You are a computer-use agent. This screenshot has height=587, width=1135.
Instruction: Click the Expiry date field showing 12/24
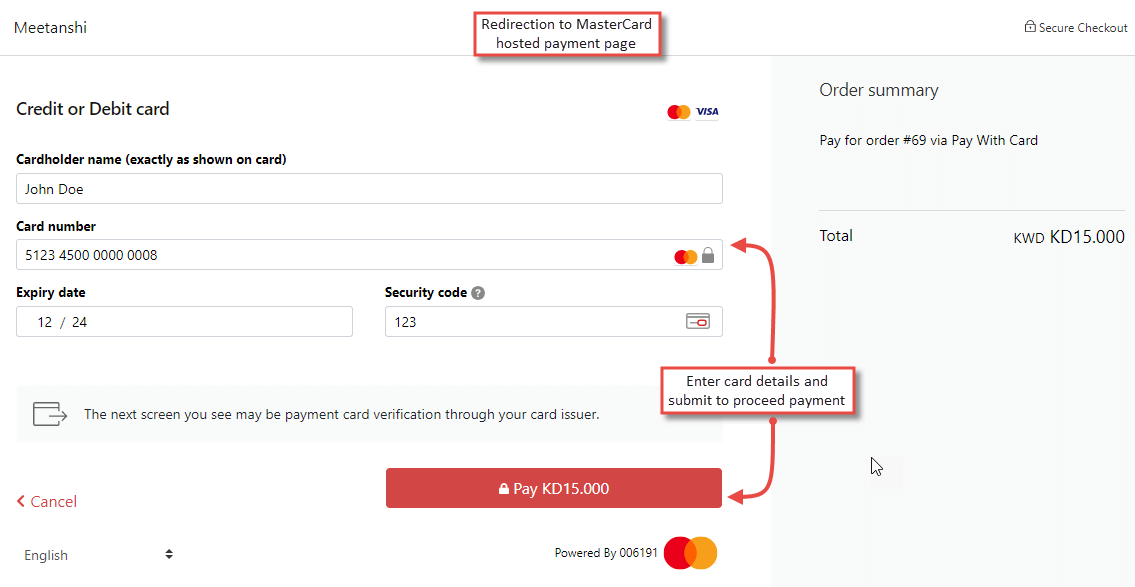click(x=184, y=321)
